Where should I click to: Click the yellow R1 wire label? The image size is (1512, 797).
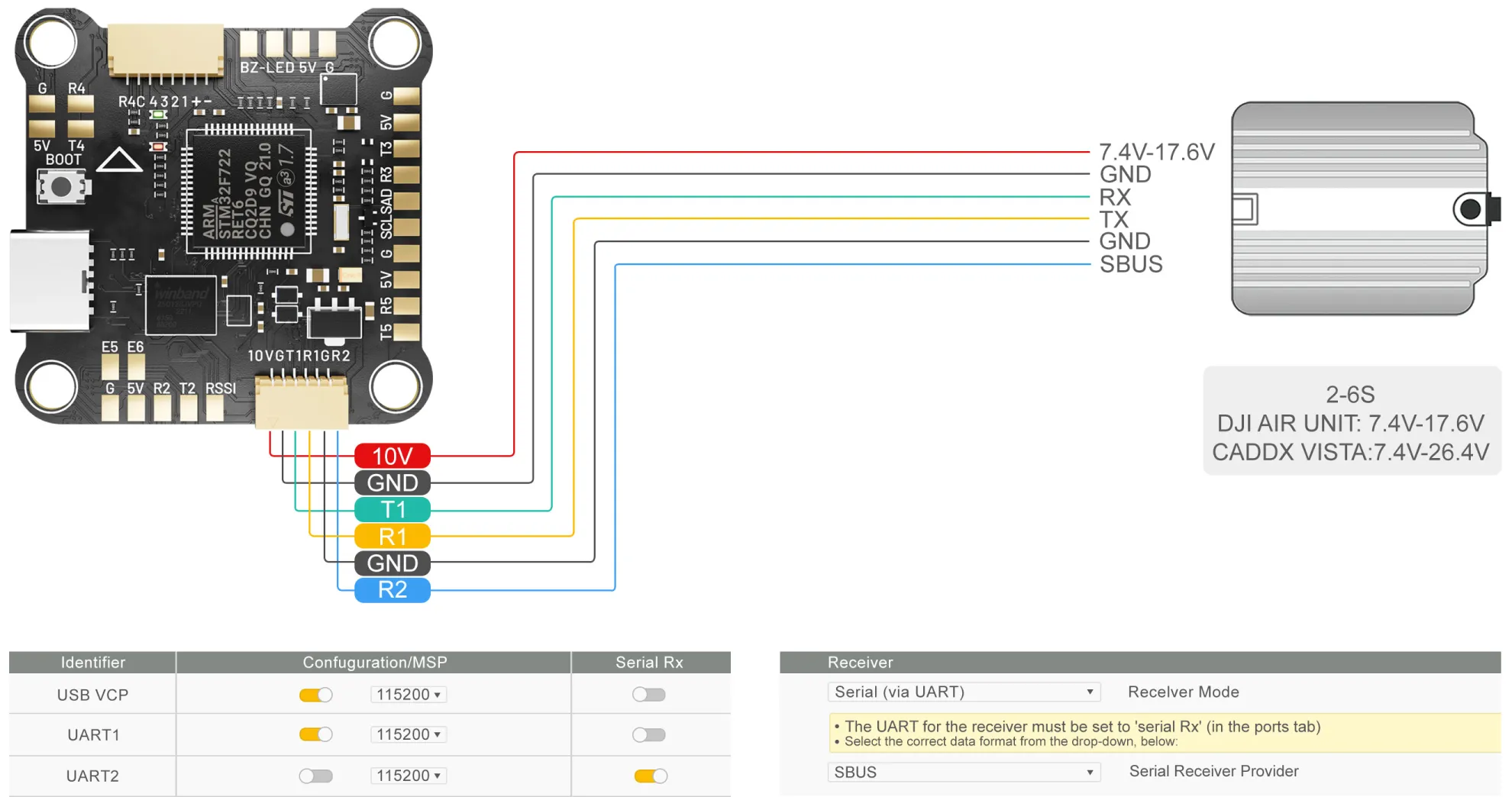(x=393, y=537)
